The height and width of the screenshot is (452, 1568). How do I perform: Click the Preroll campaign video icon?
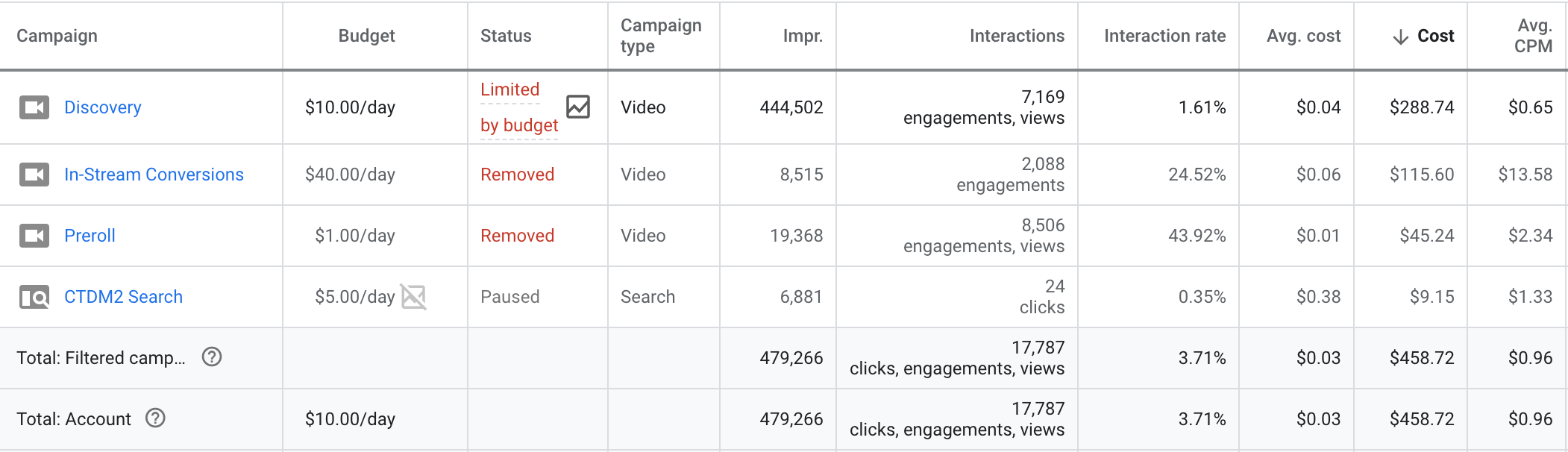click(34, 236)
